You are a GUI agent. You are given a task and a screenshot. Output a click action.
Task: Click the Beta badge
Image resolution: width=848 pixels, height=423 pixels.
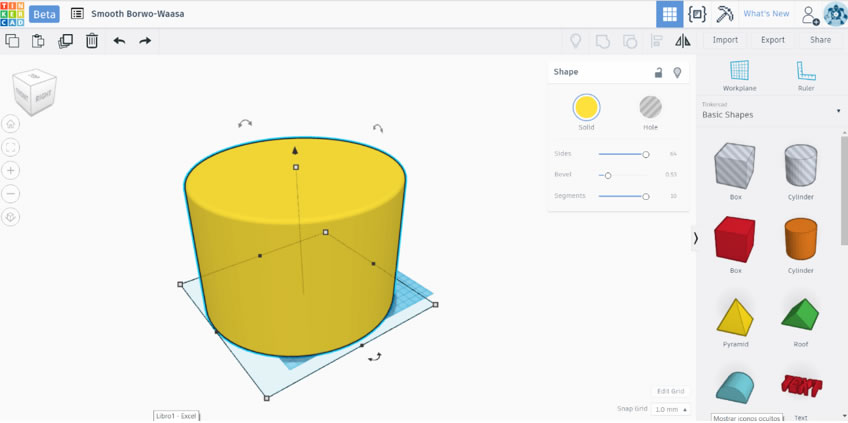pos(44,14)
